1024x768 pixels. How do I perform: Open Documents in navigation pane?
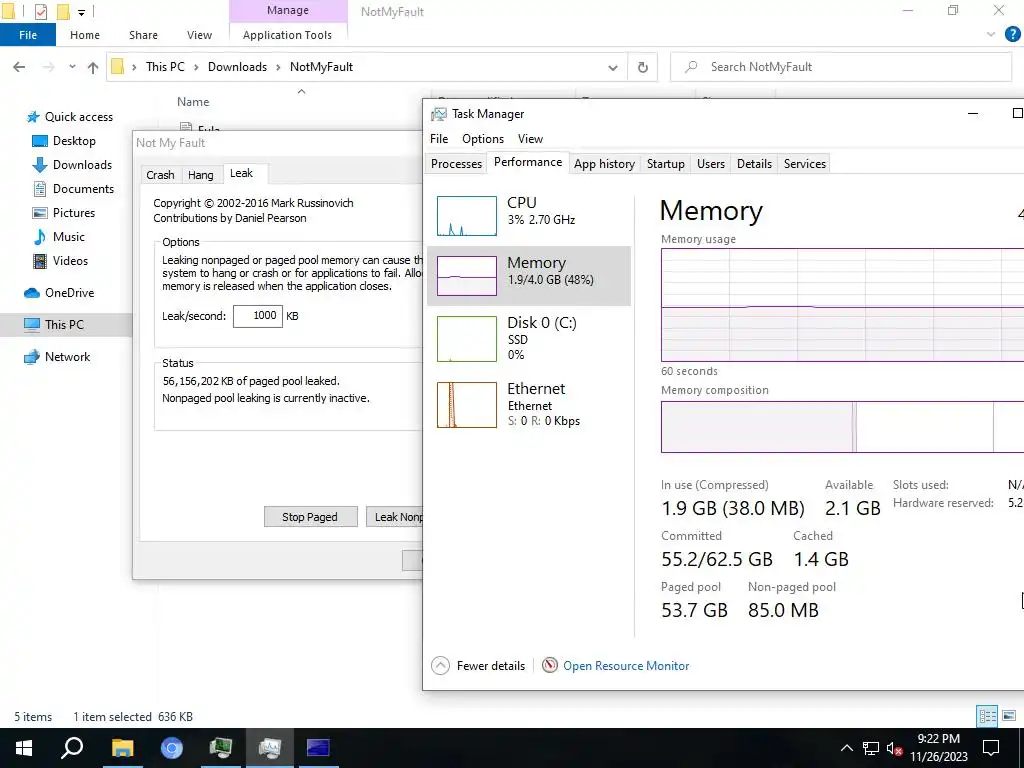[x=73, y=189]
